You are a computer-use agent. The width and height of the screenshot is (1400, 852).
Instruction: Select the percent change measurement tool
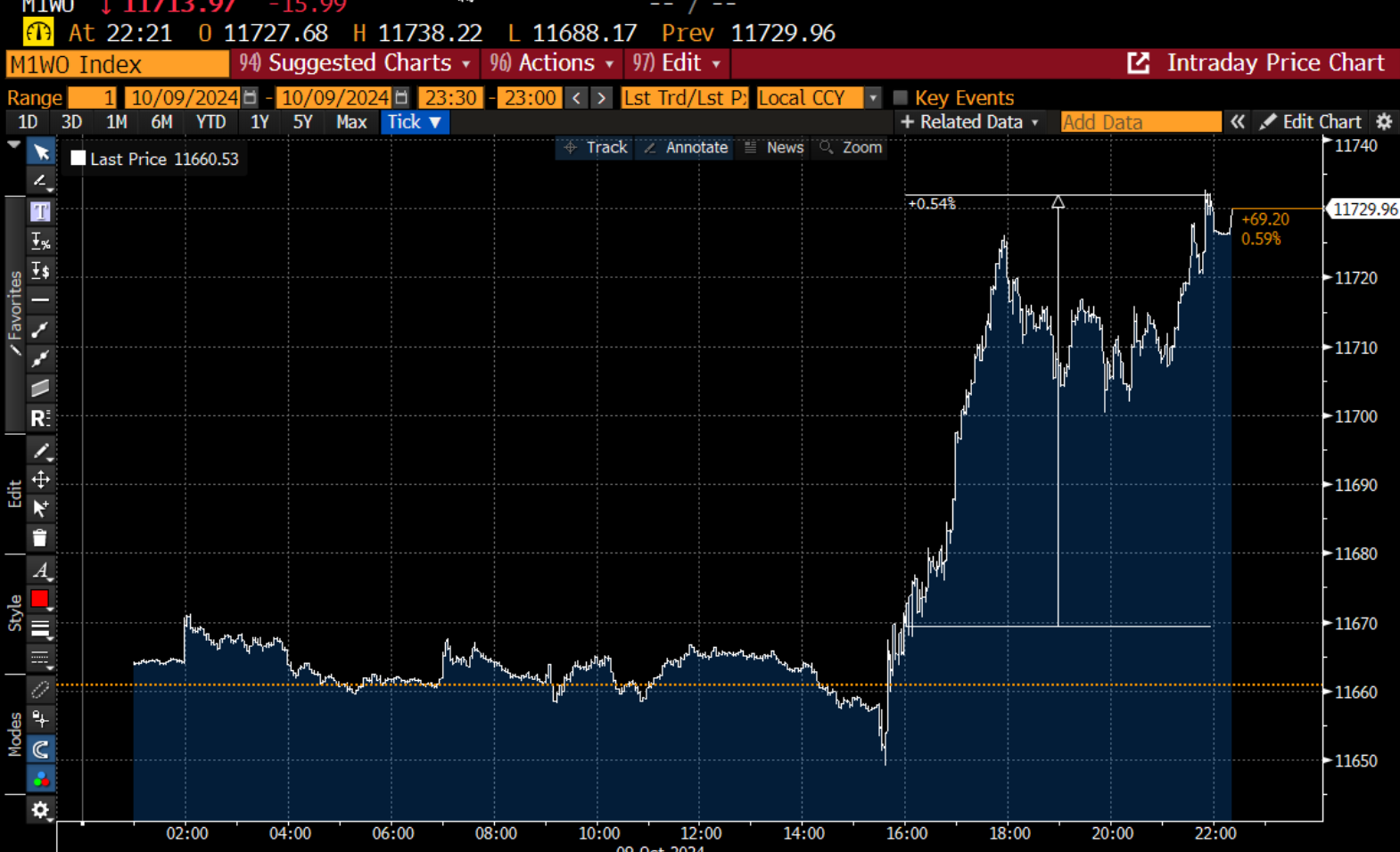point(40,241)
